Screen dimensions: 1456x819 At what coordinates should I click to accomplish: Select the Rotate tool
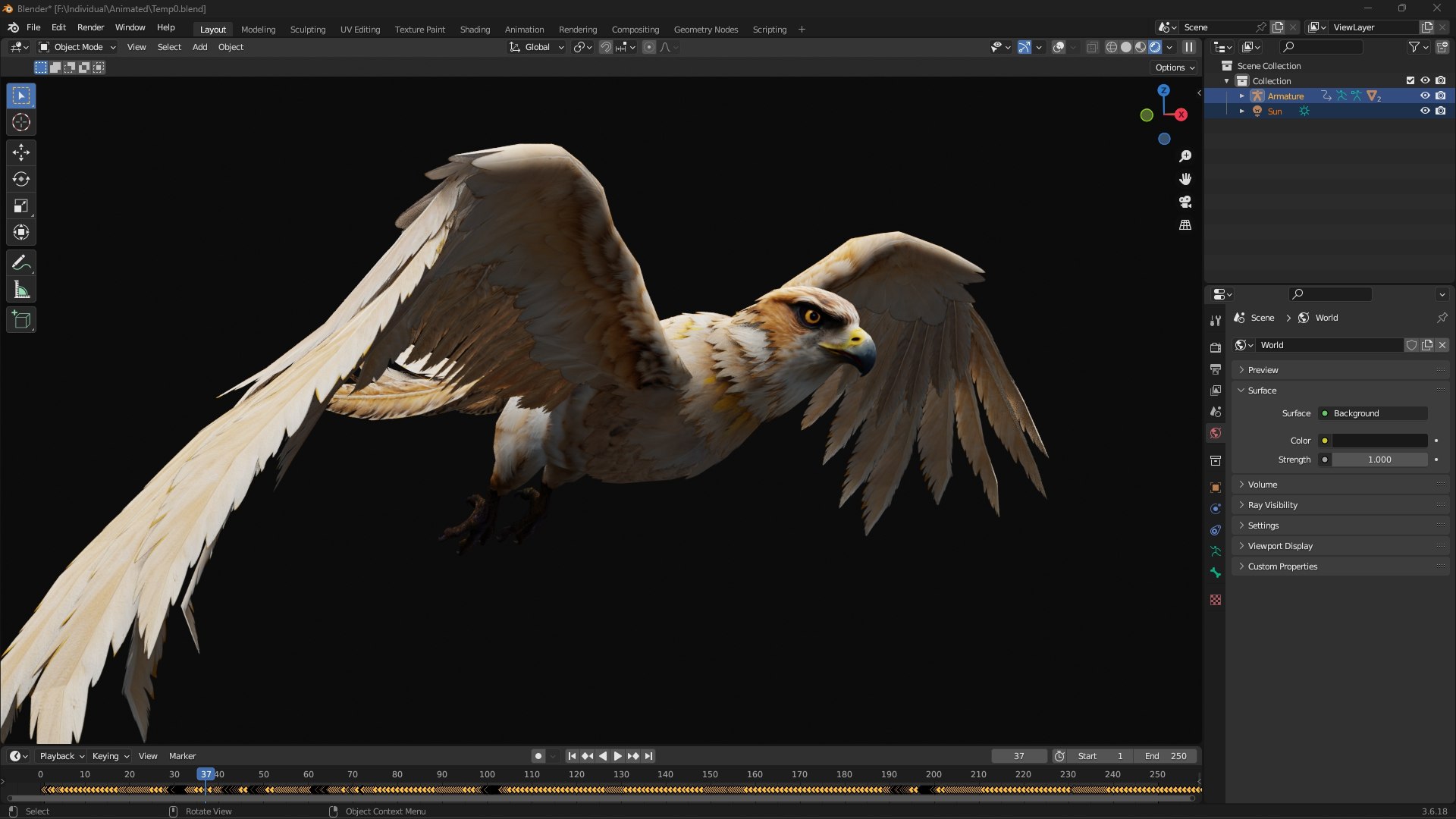[21, 179]
